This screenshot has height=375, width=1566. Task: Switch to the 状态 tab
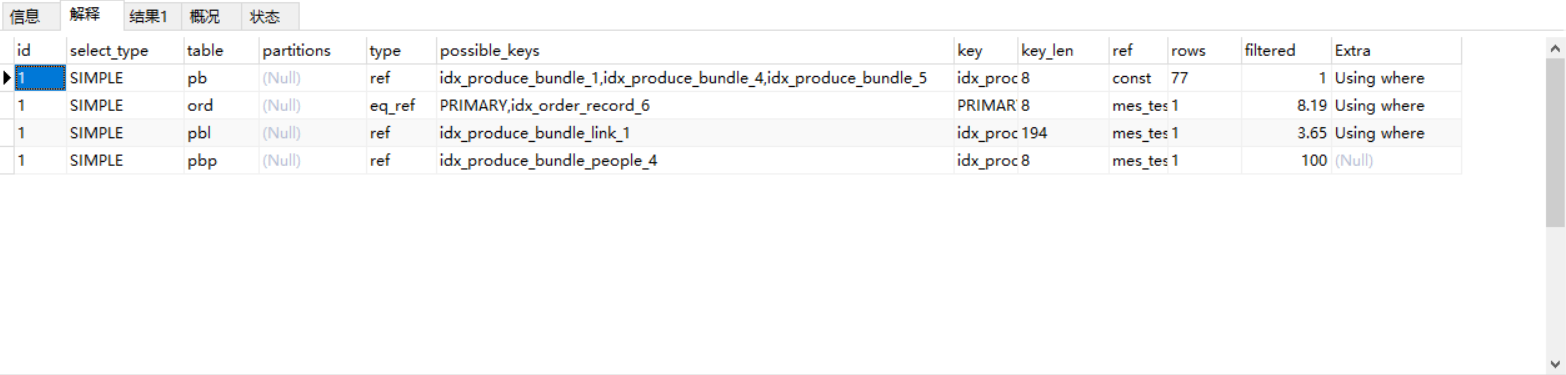(x=265, y=17)
